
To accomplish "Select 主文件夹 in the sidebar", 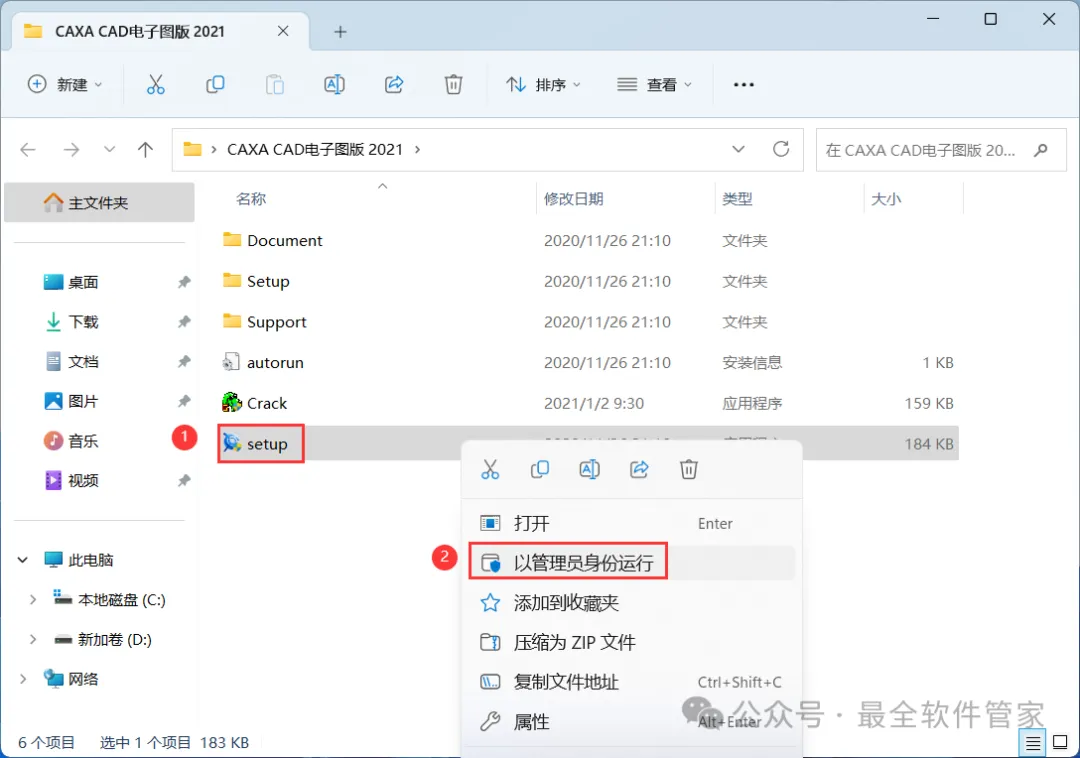I will click(99, 202).
